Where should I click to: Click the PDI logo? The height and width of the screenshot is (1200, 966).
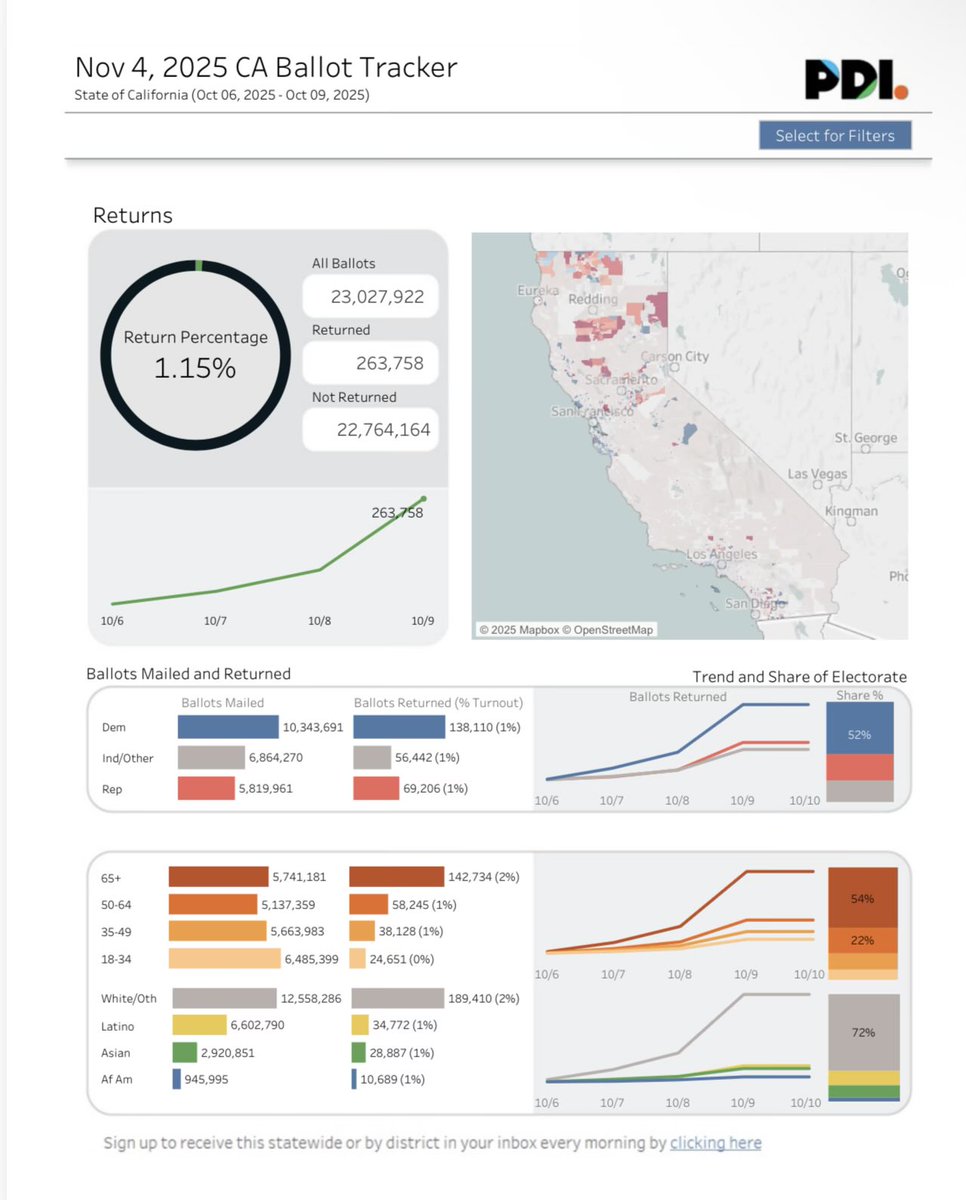(855, 79)
